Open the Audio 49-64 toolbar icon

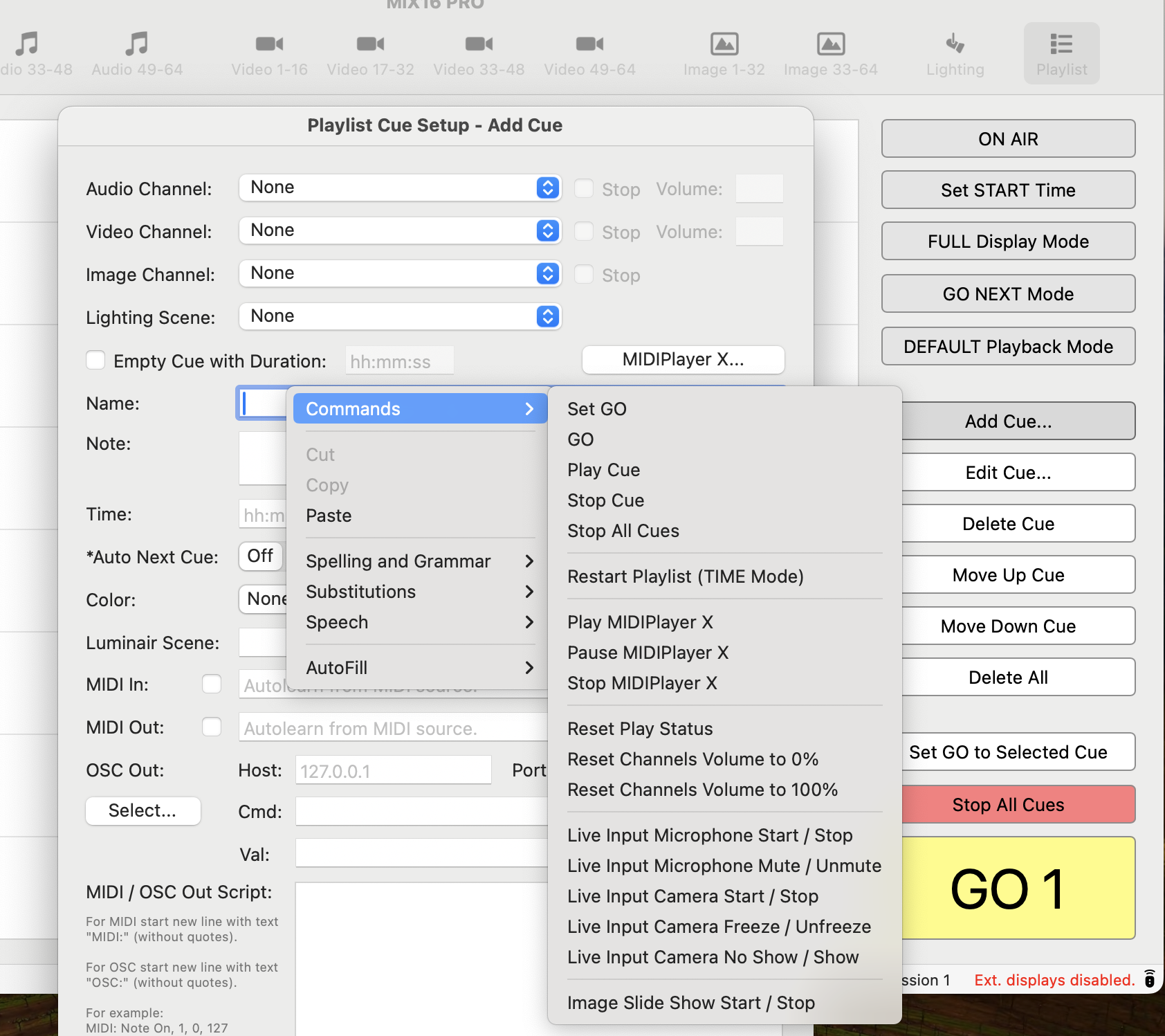pos(137,53)
